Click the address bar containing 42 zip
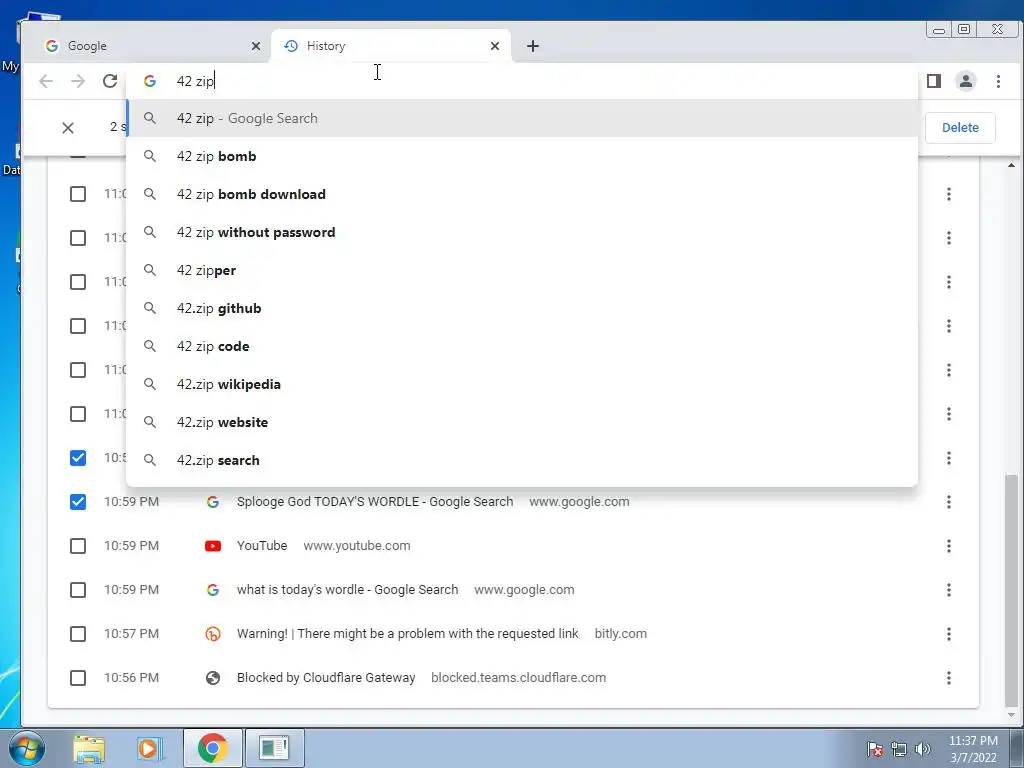Screen dimensions: 1024x768 [x=522, y=81]
